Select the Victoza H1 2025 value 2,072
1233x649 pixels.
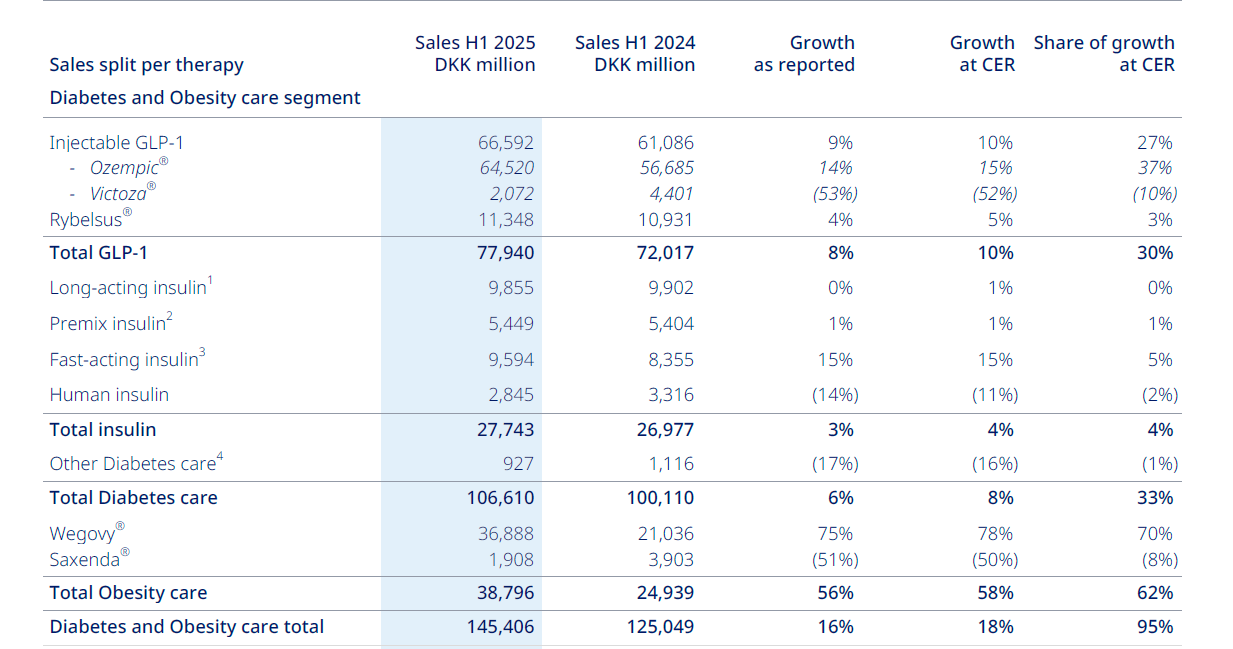pos(512,194)
